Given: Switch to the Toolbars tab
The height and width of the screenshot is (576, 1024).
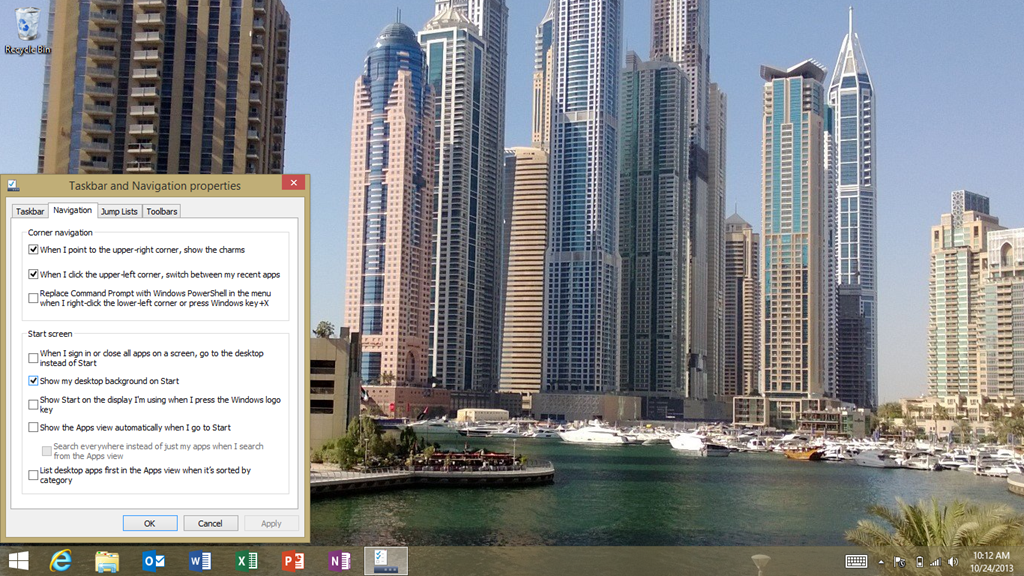Looking at the screenshot, I should tap(161, 211).
